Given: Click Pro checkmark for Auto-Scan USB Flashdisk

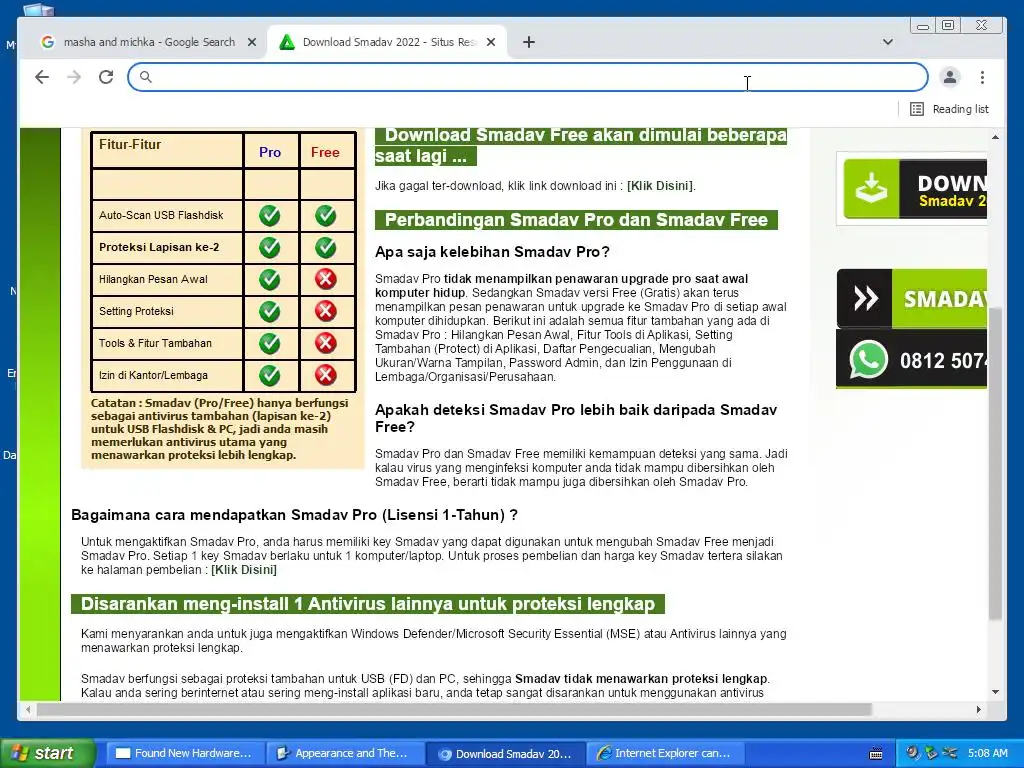Looking at the screenshot, I should click(270, 216).
